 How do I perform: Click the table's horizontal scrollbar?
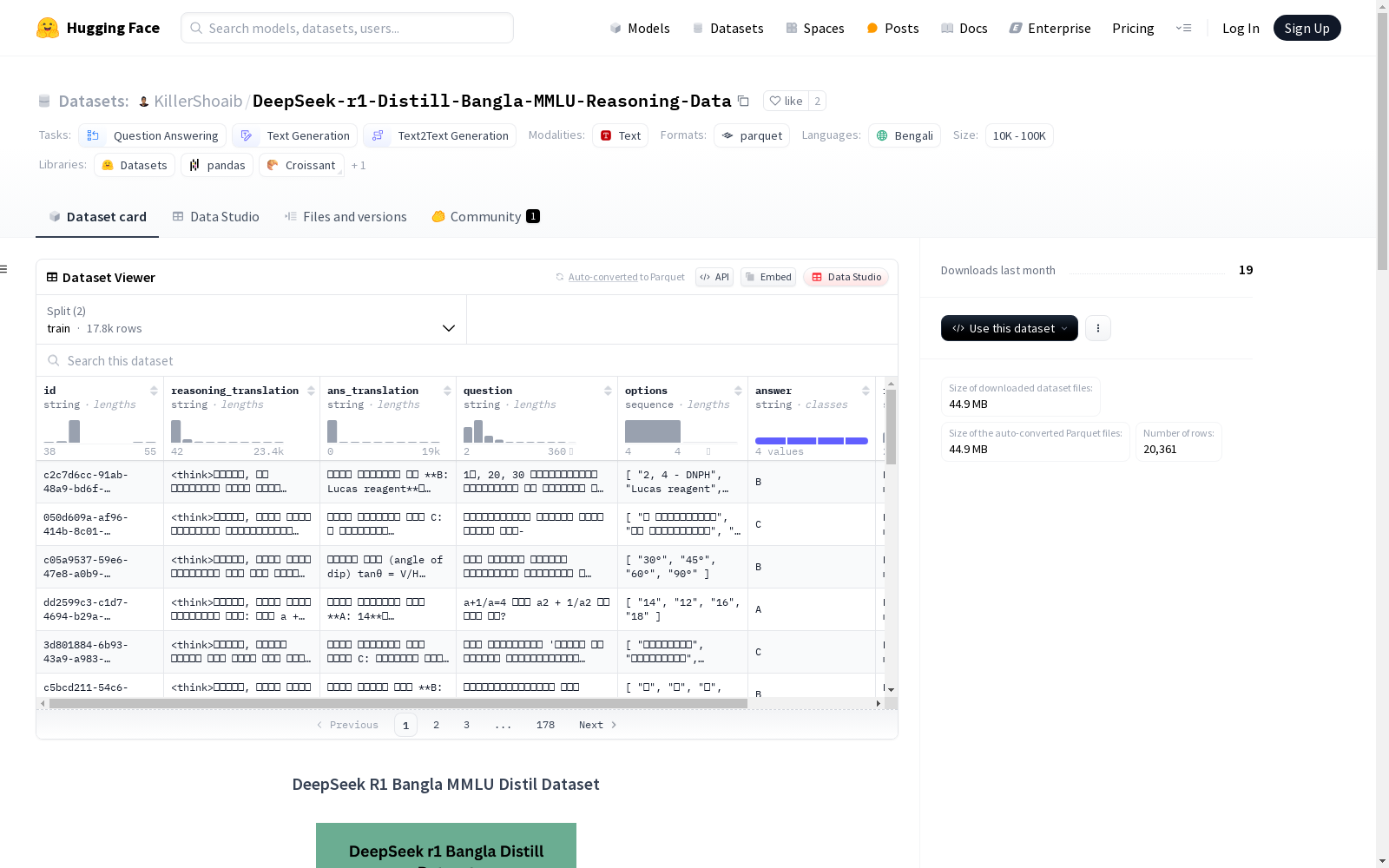coord(398,703)
